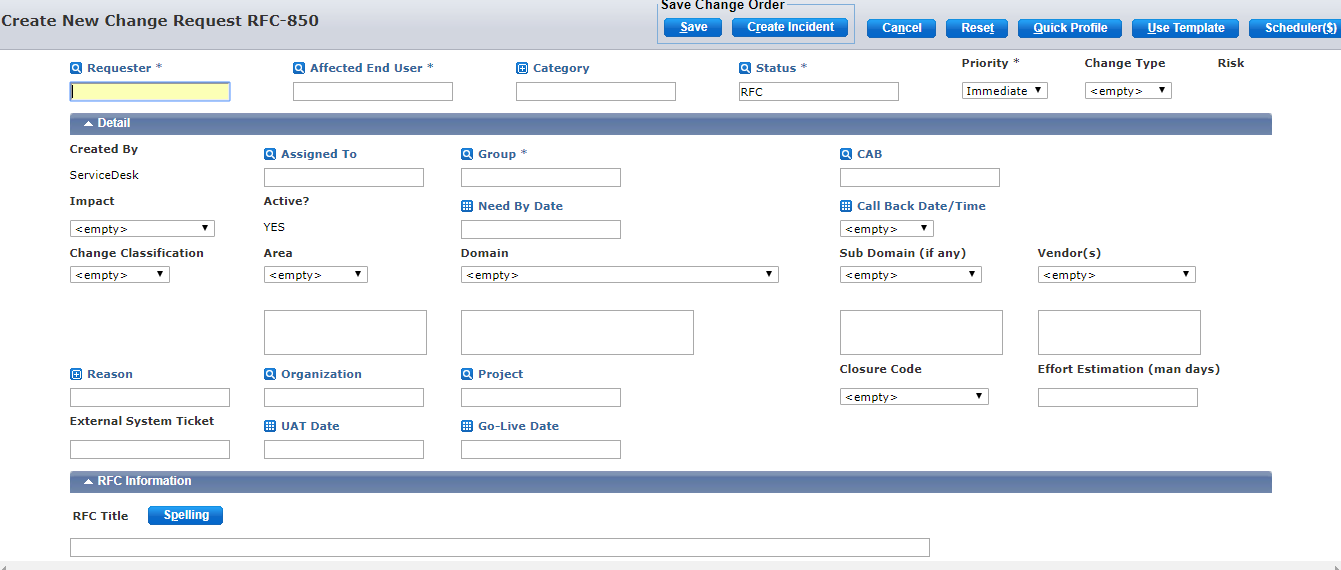1341x570 pixels.
Task: Click the list box under Area
Action: click(x=345, y=332)
